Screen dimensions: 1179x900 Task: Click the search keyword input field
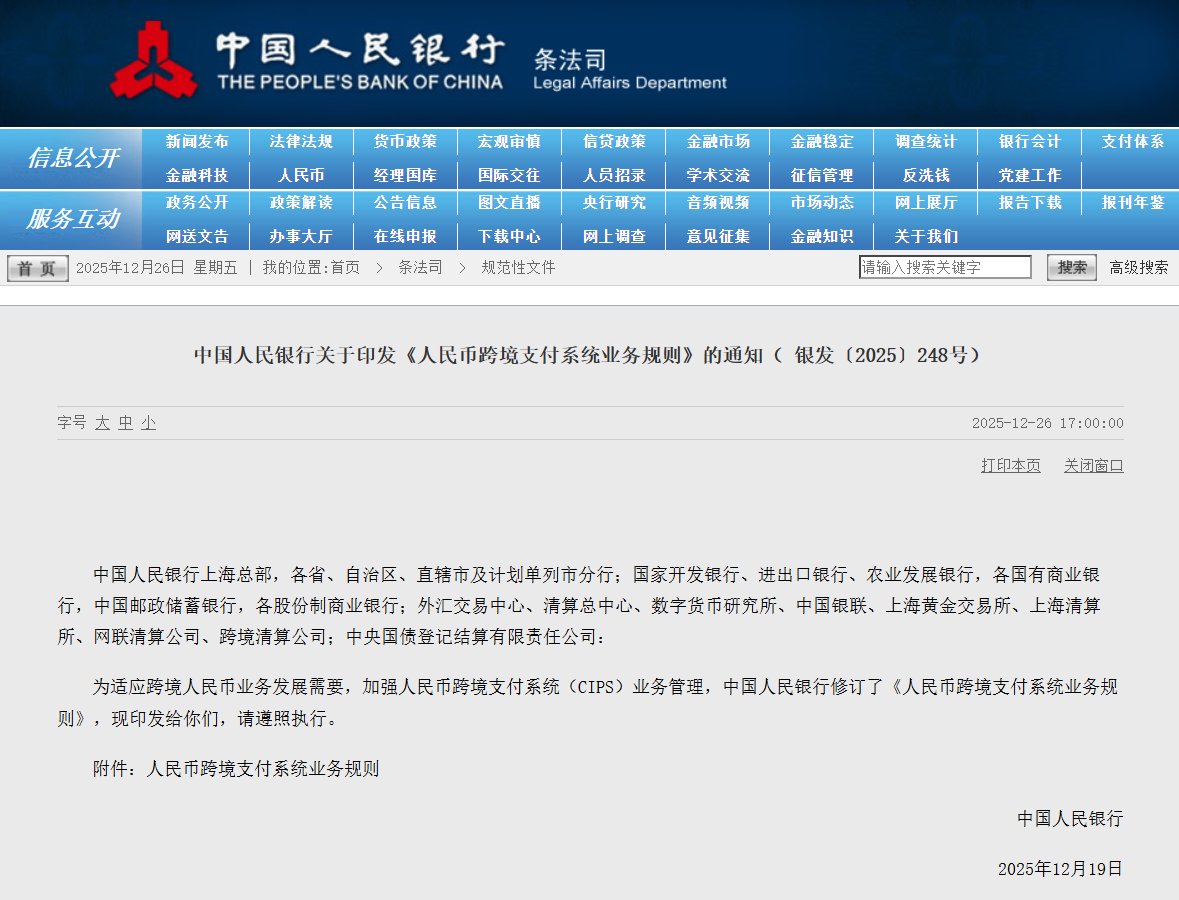(945, 266)
